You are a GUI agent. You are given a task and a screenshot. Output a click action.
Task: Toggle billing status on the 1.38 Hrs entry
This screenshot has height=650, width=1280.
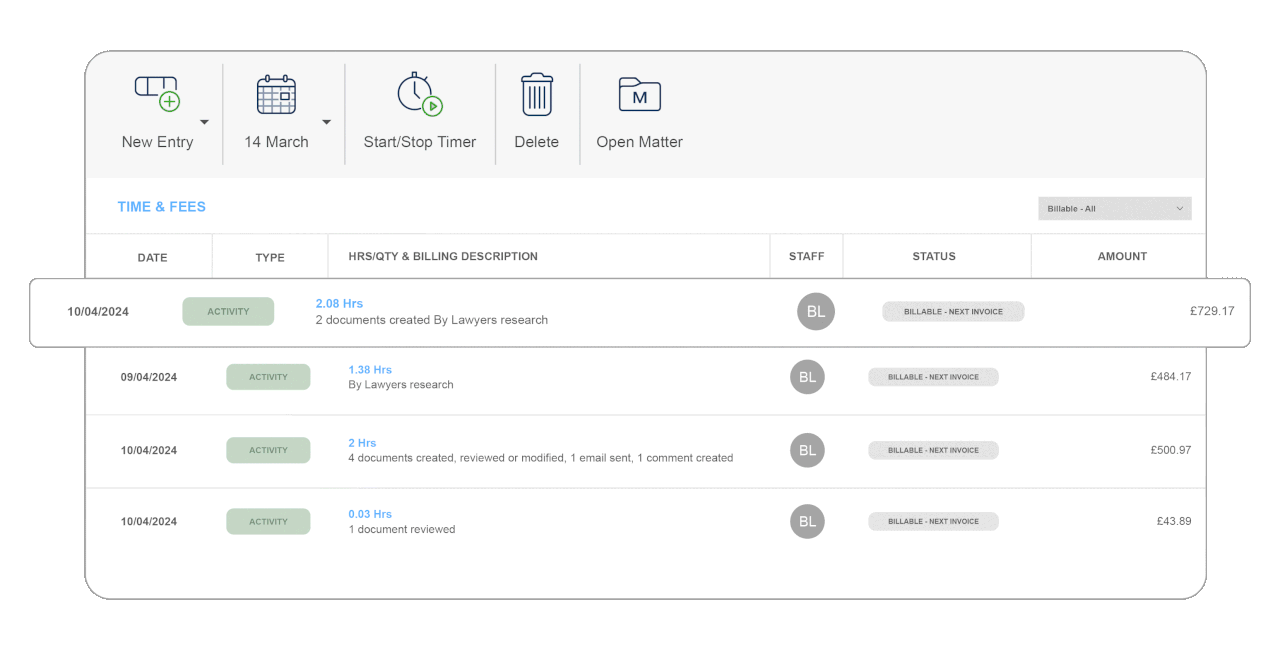click(x=933, y=377)
